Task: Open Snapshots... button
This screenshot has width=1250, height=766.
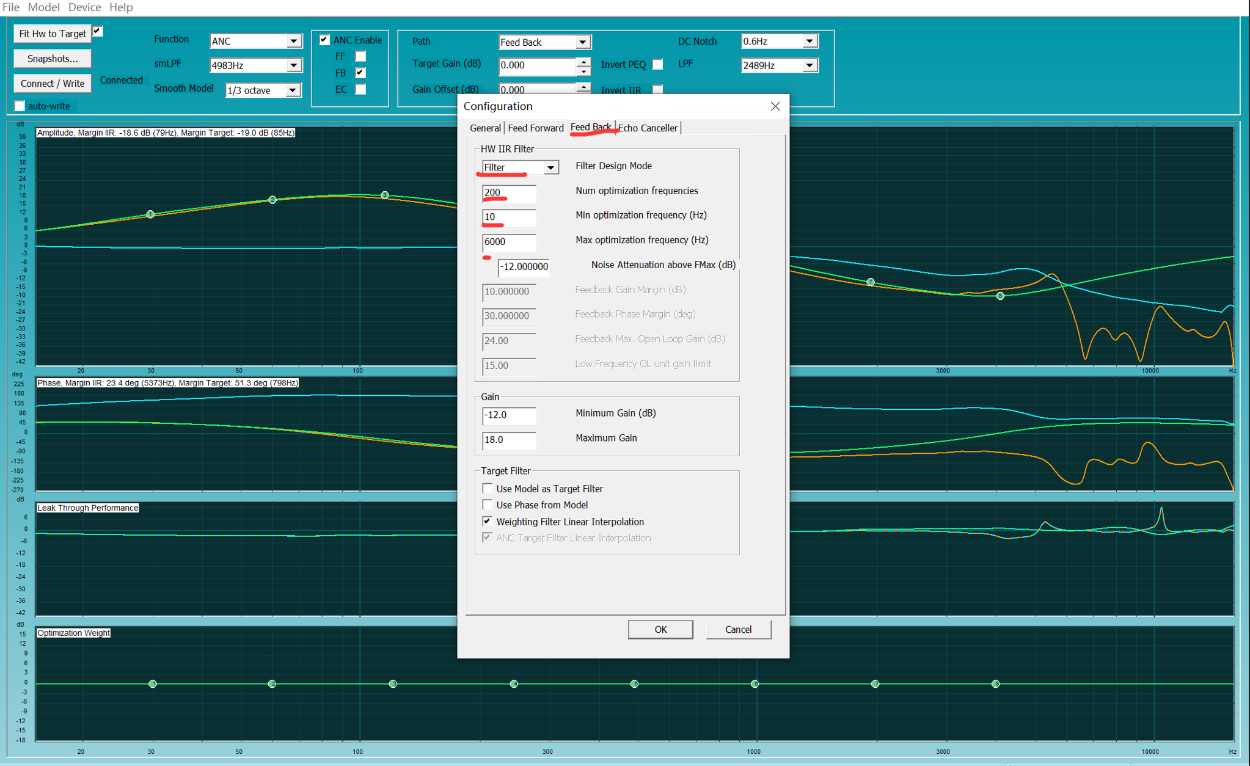Action: [52, 58]
